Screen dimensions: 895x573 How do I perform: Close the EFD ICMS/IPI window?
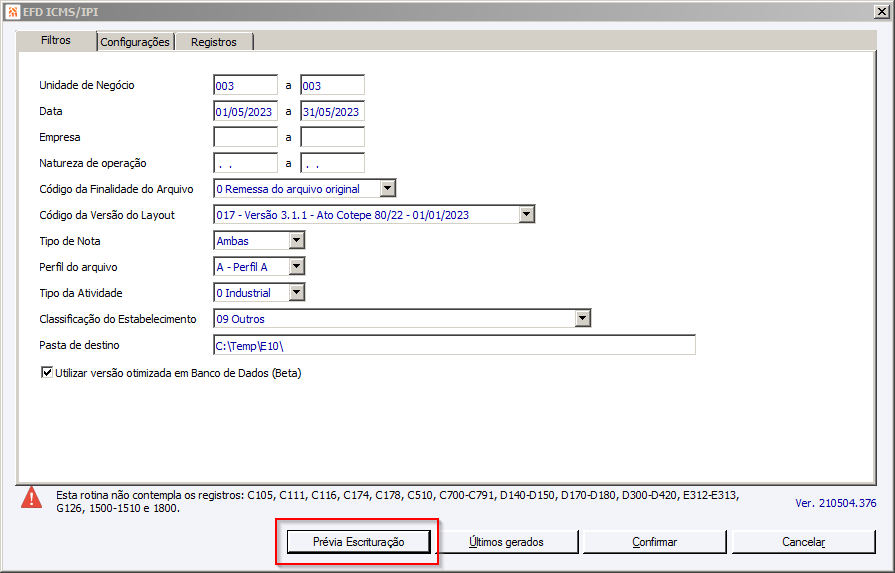pyautogui.click(x=881, y=11)
